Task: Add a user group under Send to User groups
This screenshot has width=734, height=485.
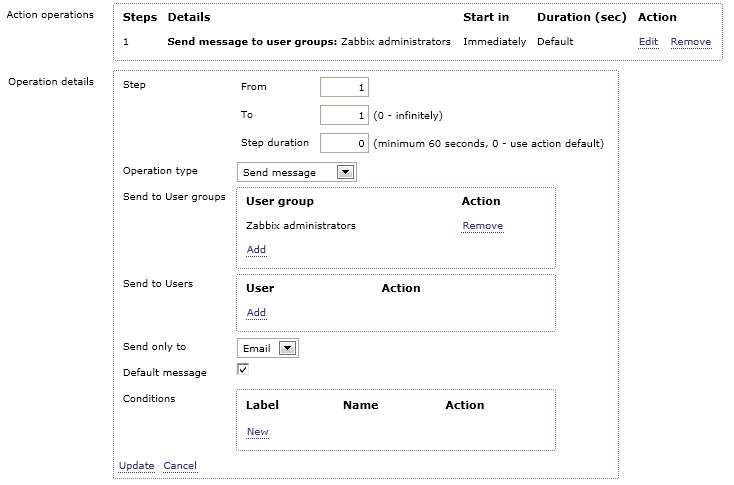Action: (256, 250)
